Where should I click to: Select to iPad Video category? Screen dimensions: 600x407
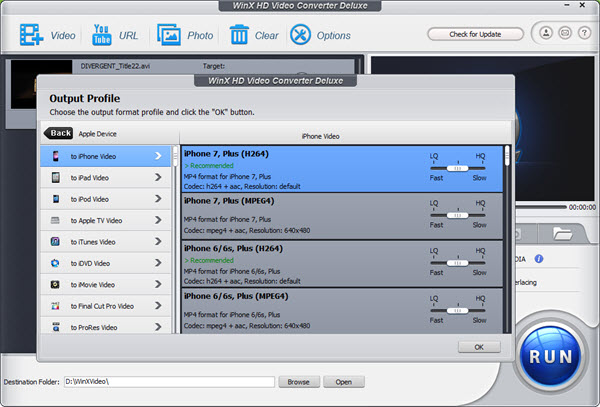coord(106,177)
